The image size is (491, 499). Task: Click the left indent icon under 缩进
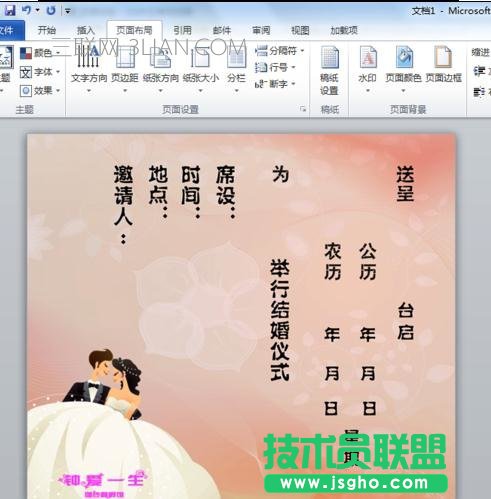click(479, 71)
